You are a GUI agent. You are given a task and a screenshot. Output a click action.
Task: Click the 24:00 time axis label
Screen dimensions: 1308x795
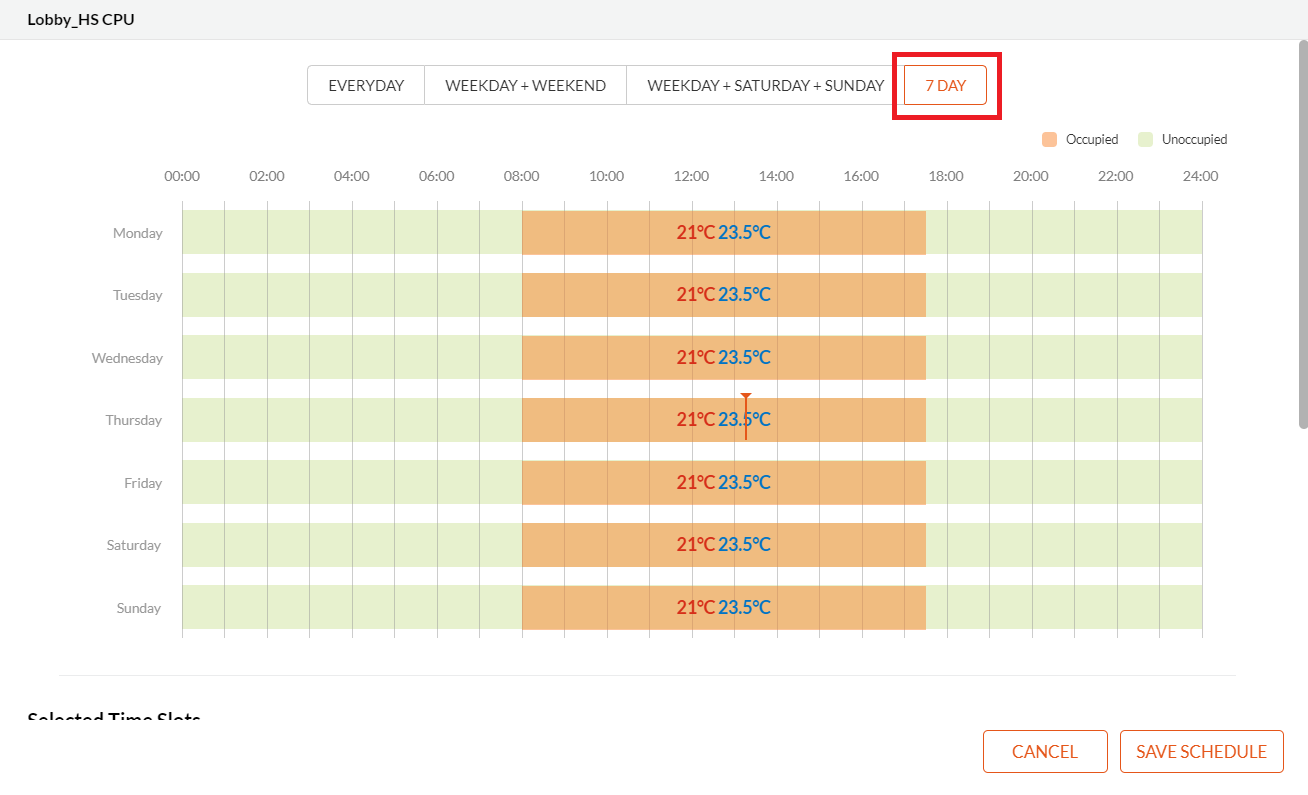coord(1201,176)
